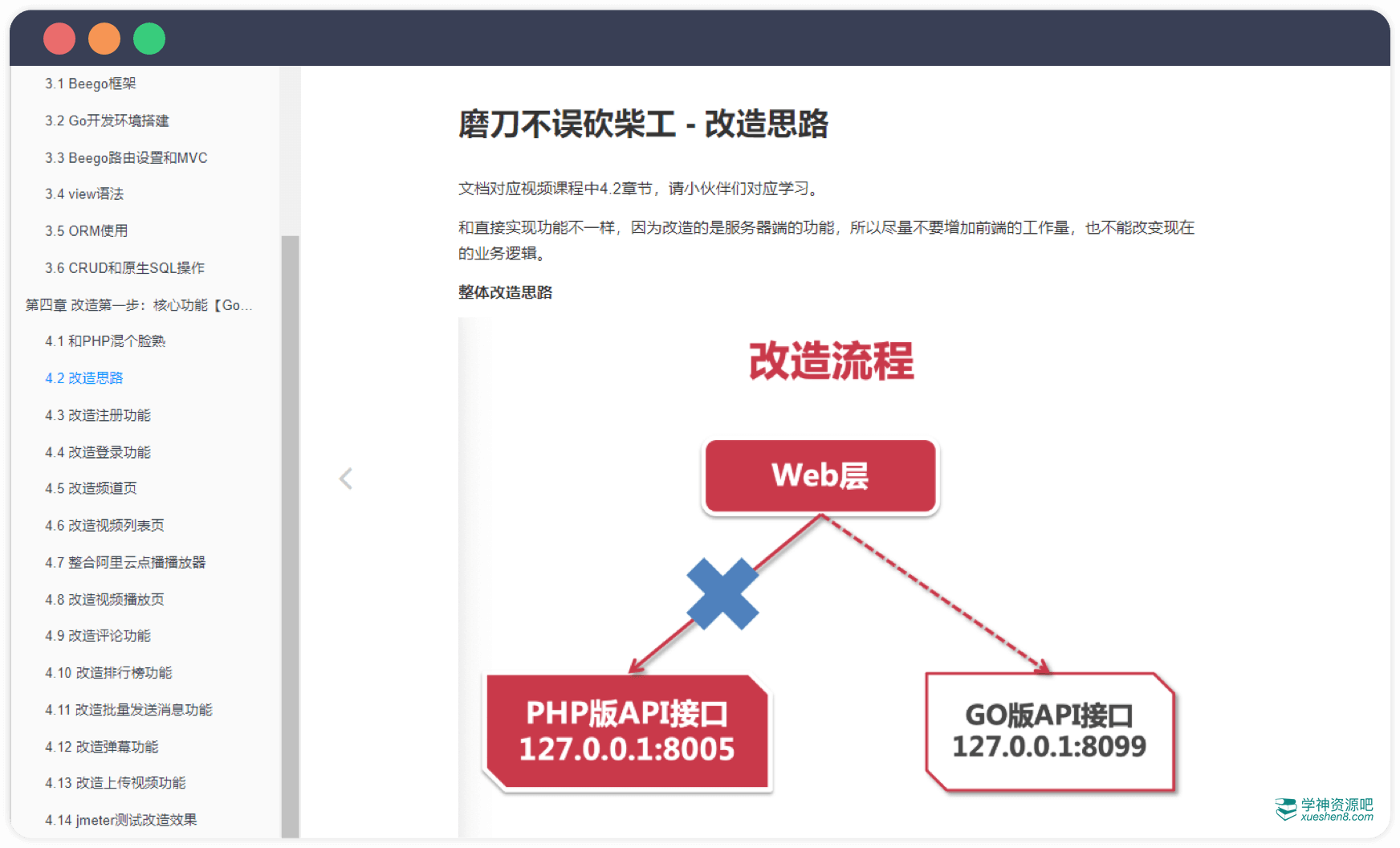Expand chapter 第四章 改造第一步 heading
The image size is (1400, 848).
click(138, 305)
